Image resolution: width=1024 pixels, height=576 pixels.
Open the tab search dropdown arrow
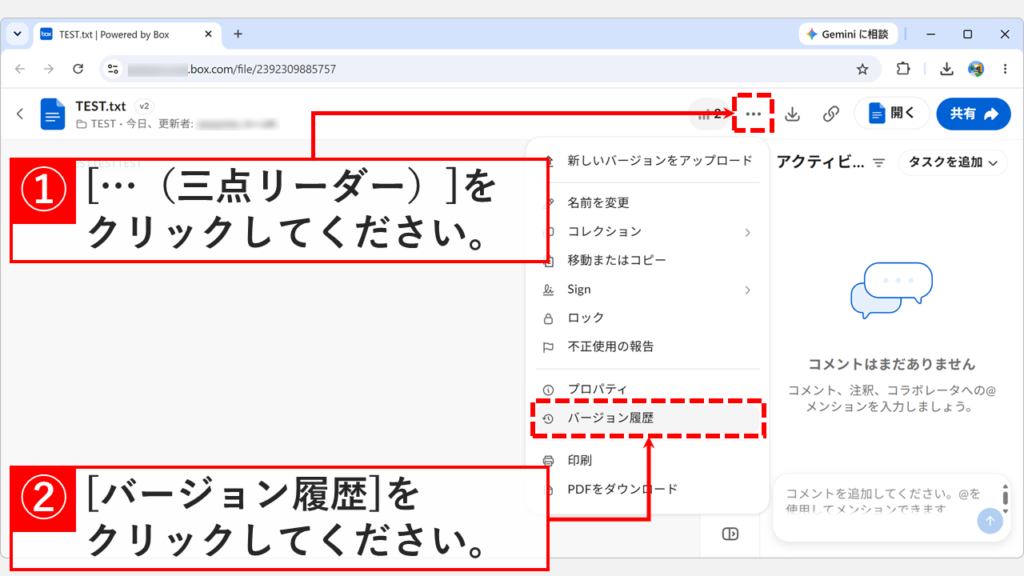tap(18, 34)
